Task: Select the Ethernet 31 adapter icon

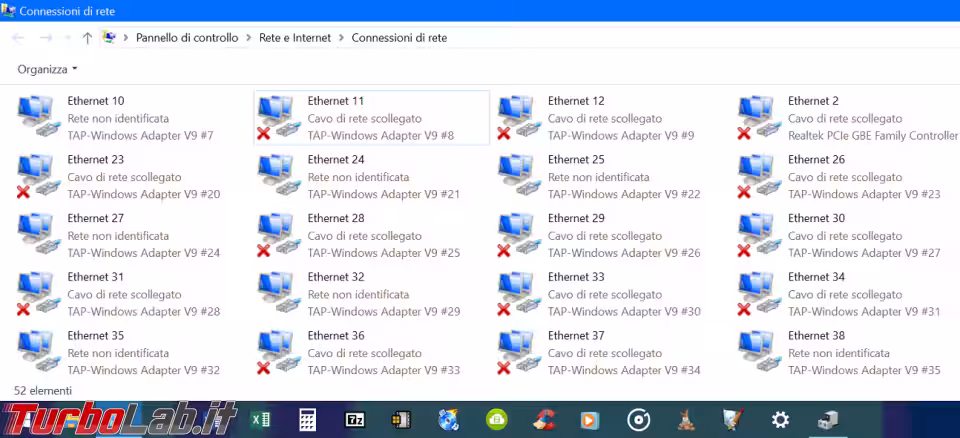Action: (x=39, y=294)
